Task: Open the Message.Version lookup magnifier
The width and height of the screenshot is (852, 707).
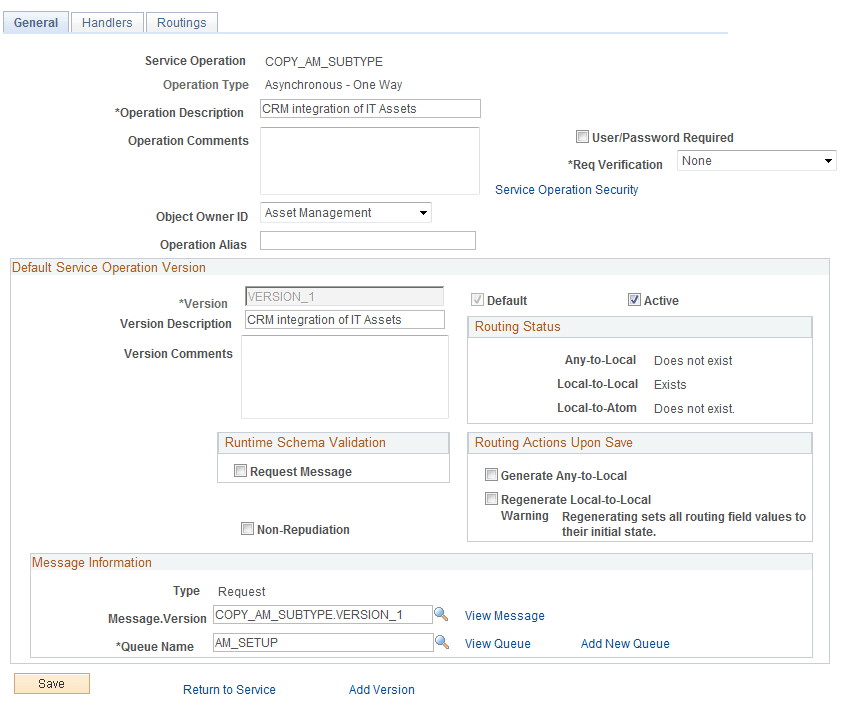Action: [441, 615]
